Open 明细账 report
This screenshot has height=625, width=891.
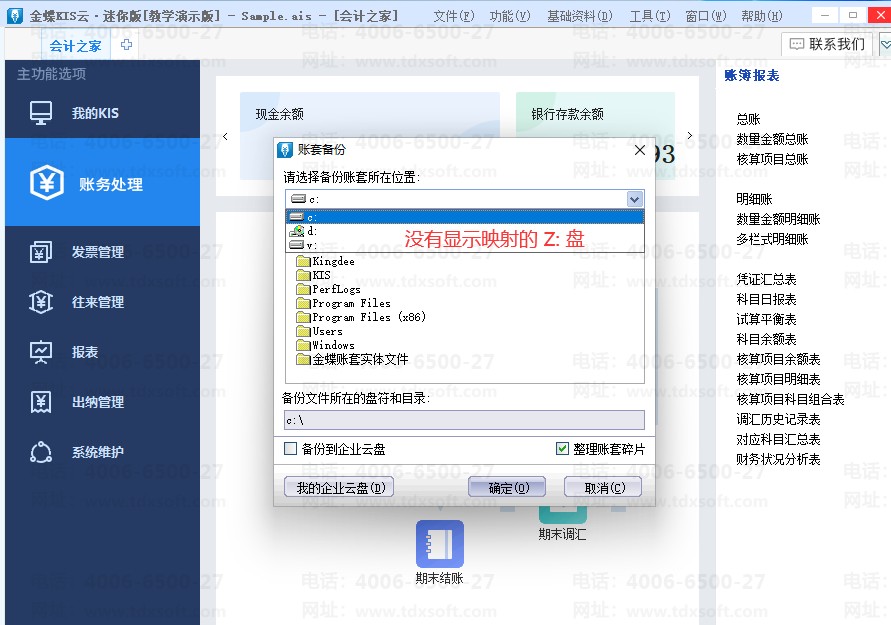tap(754, 199)
